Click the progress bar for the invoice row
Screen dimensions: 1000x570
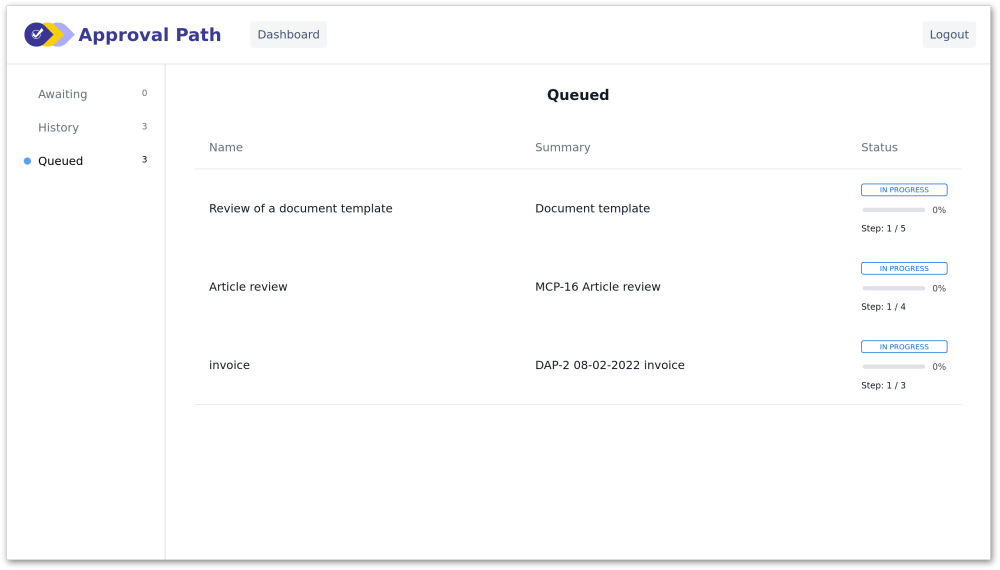pyautogui.click(x=893, y=367)
